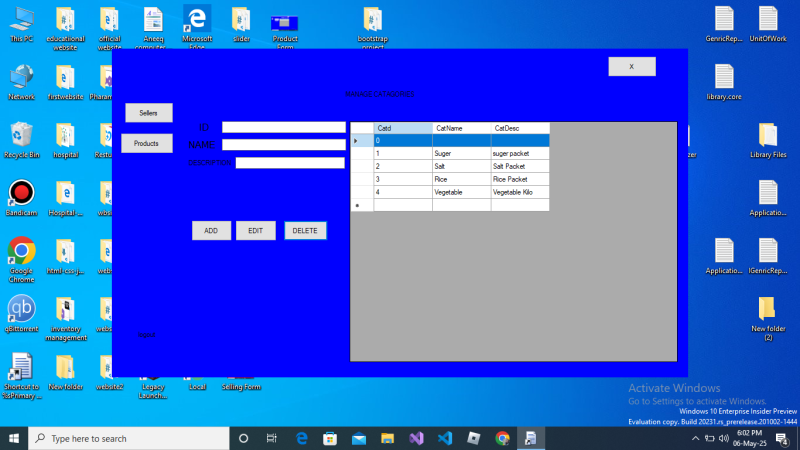
Task: Open the Recycle Bin icon
Action: [x=21, y=135]
